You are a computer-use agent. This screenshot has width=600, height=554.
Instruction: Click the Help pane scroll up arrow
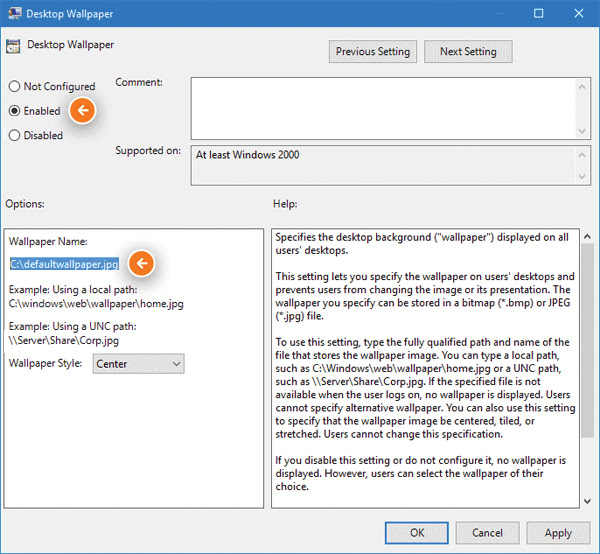point(587,237)
